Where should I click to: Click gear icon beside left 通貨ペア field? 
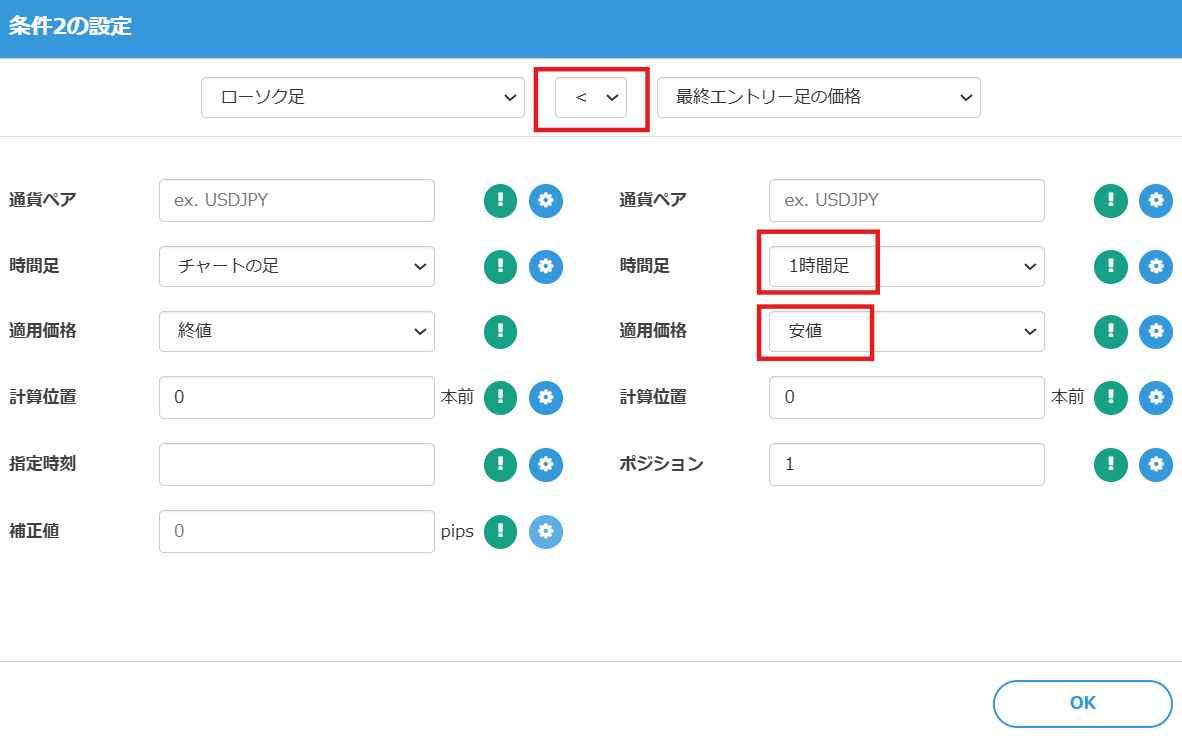click(x=546, y=200)
